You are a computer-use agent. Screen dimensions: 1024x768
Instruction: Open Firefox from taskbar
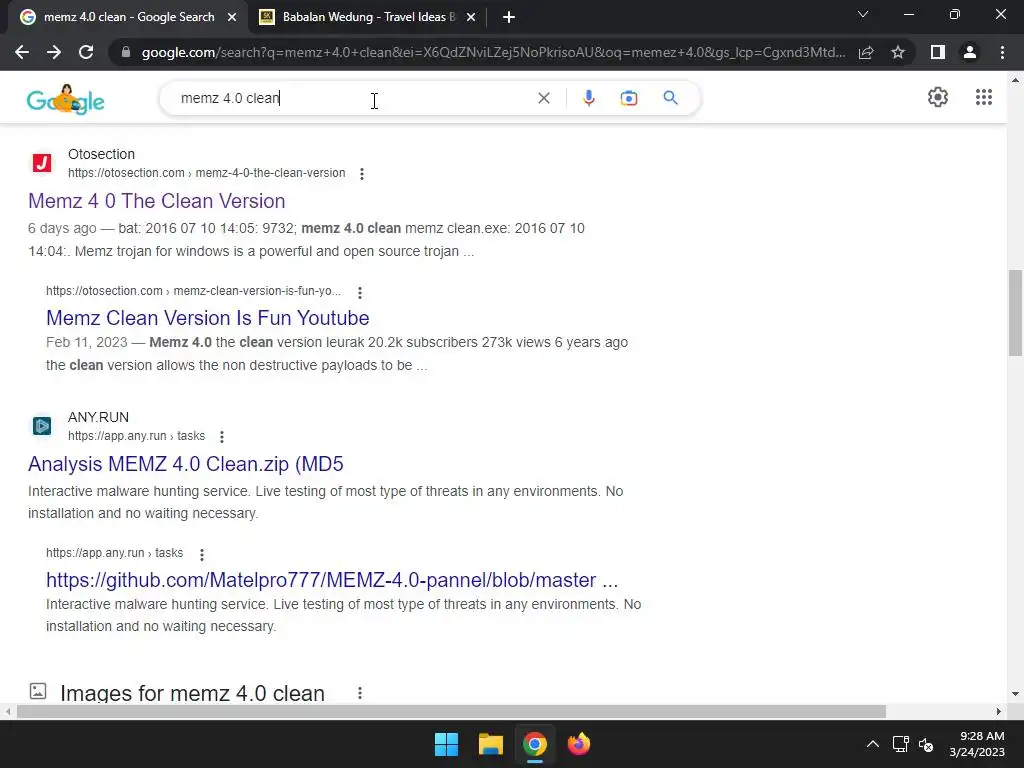point(579,744)
